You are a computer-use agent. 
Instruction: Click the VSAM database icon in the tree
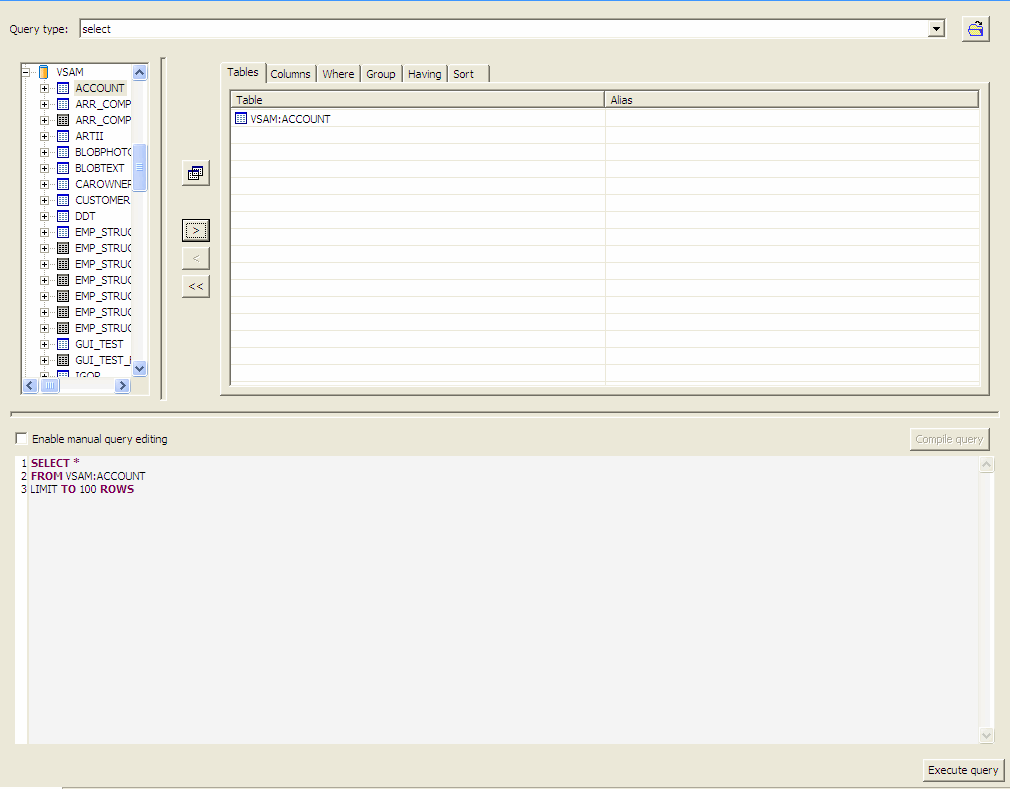point(42,71)
